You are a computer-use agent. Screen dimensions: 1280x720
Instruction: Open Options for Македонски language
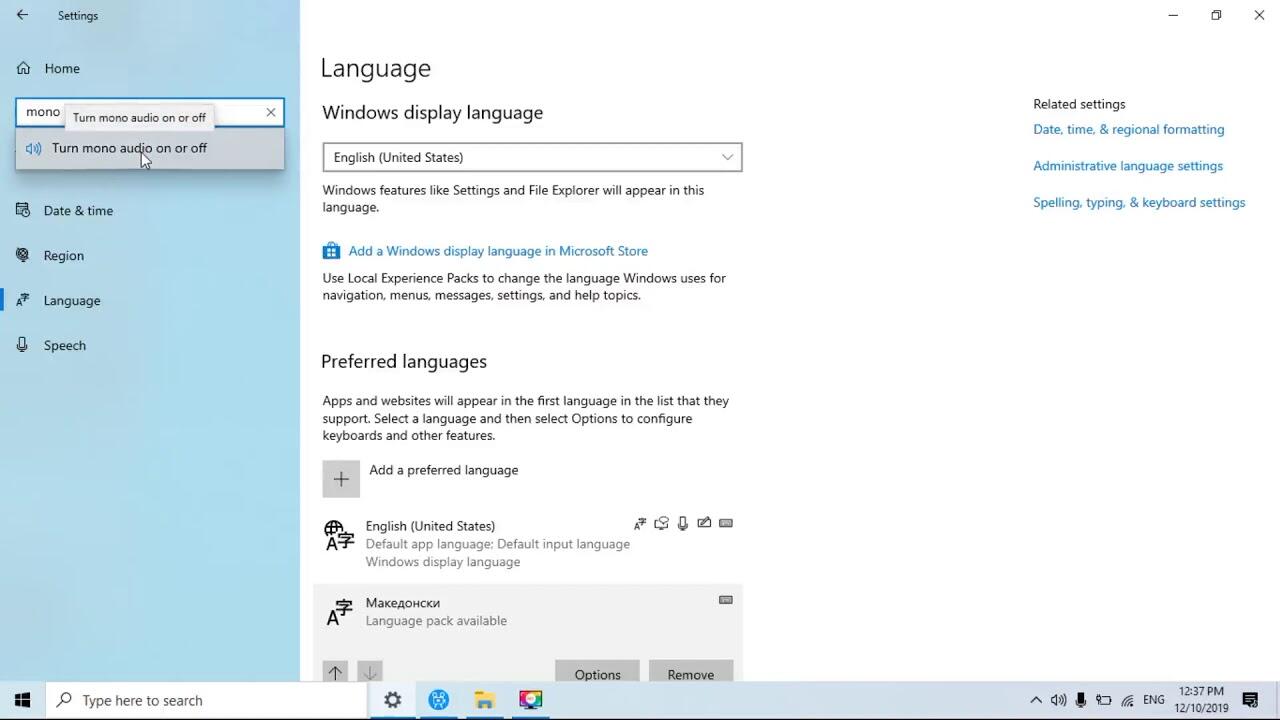click(x=597, y=673)
